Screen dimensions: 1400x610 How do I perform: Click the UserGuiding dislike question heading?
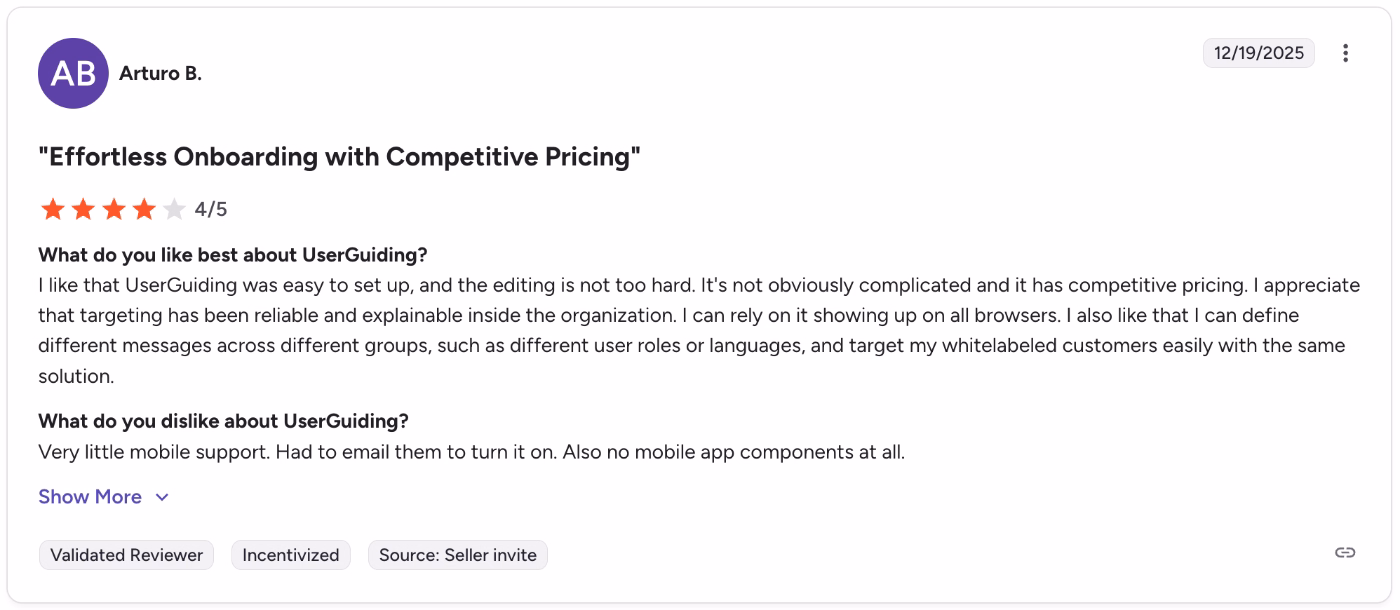click(x=224, y=421)
